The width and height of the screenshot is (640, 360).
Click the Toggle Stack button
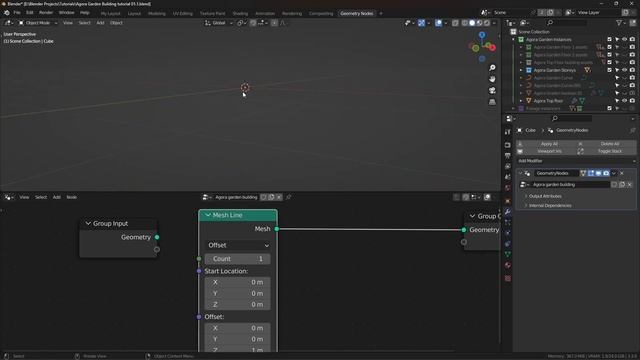point(607,151)
